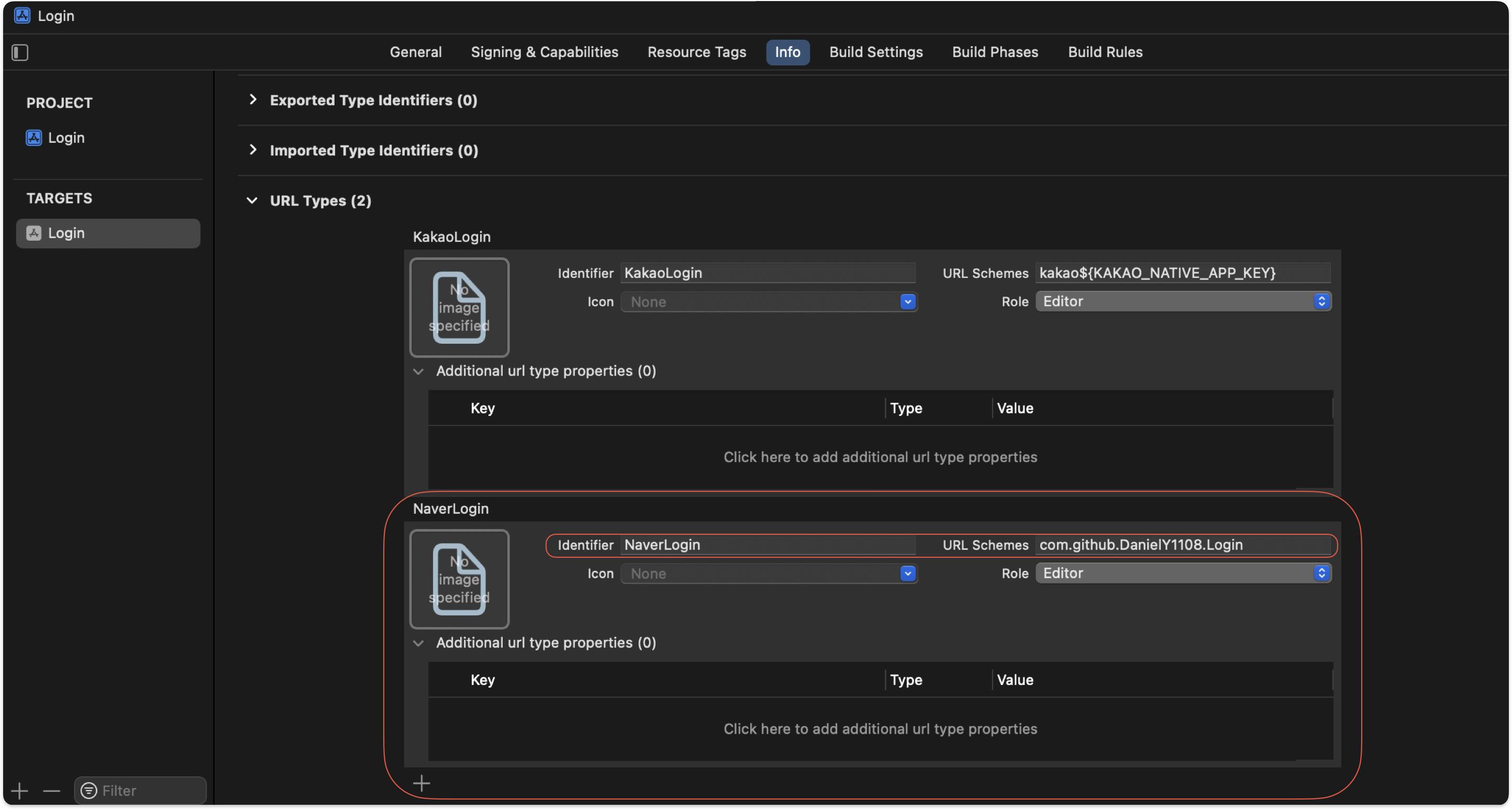This screenshot has height=810, width=1512.
Task: Select the Login project icon in sidebar
Action: click(x=34, y=138)
